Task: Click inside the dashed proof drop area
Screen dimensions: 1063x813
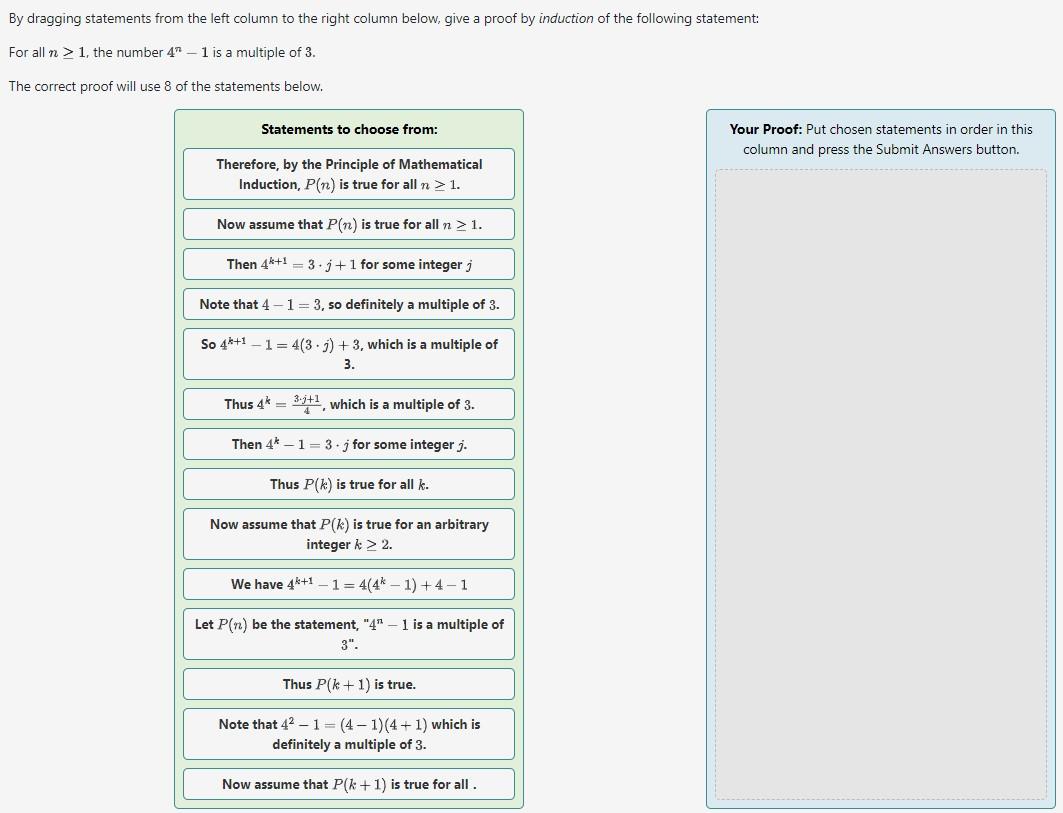Action: tap(882, 480)
